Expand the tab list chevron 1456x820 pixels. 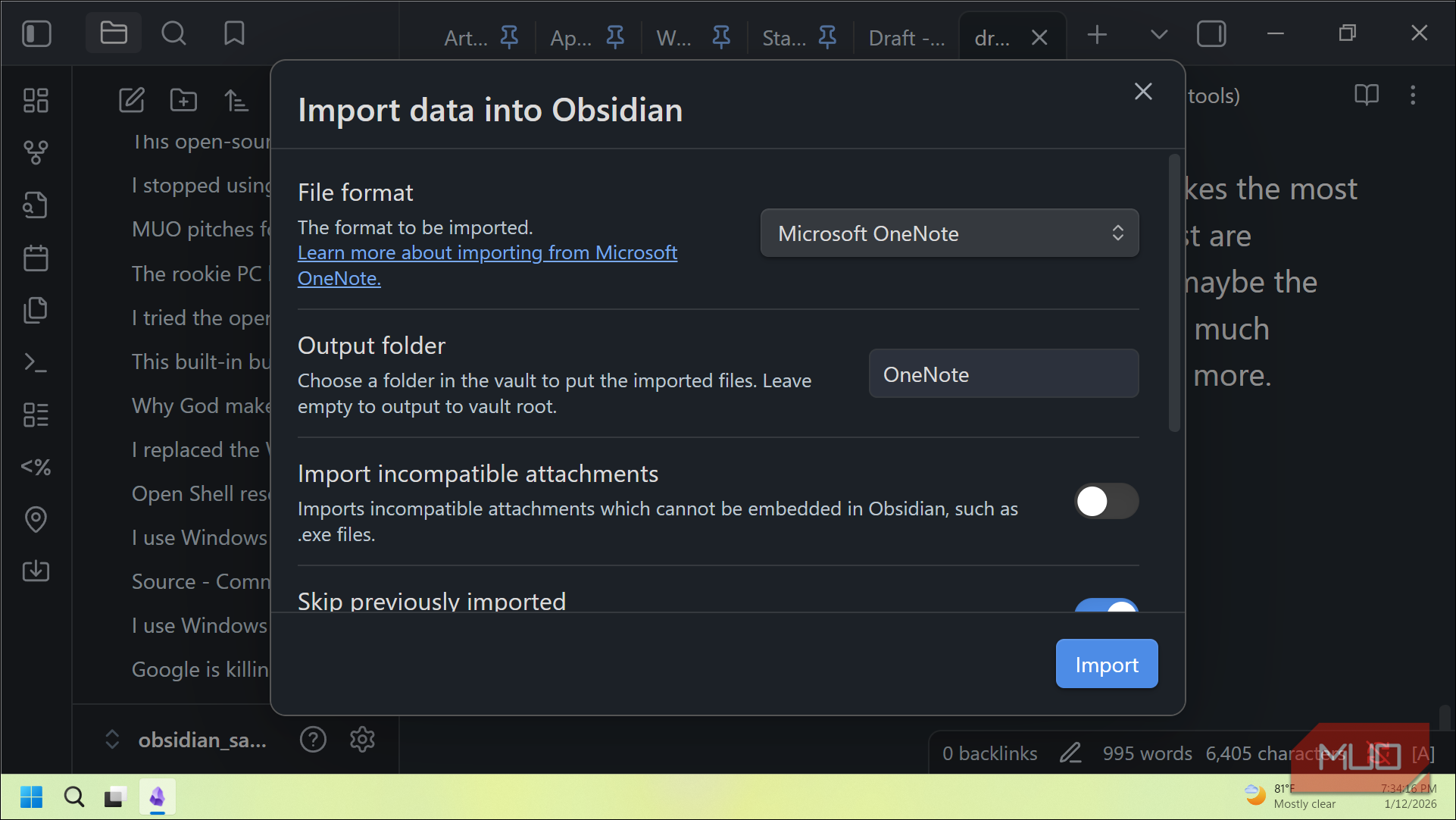click(x=1158, y=34)
